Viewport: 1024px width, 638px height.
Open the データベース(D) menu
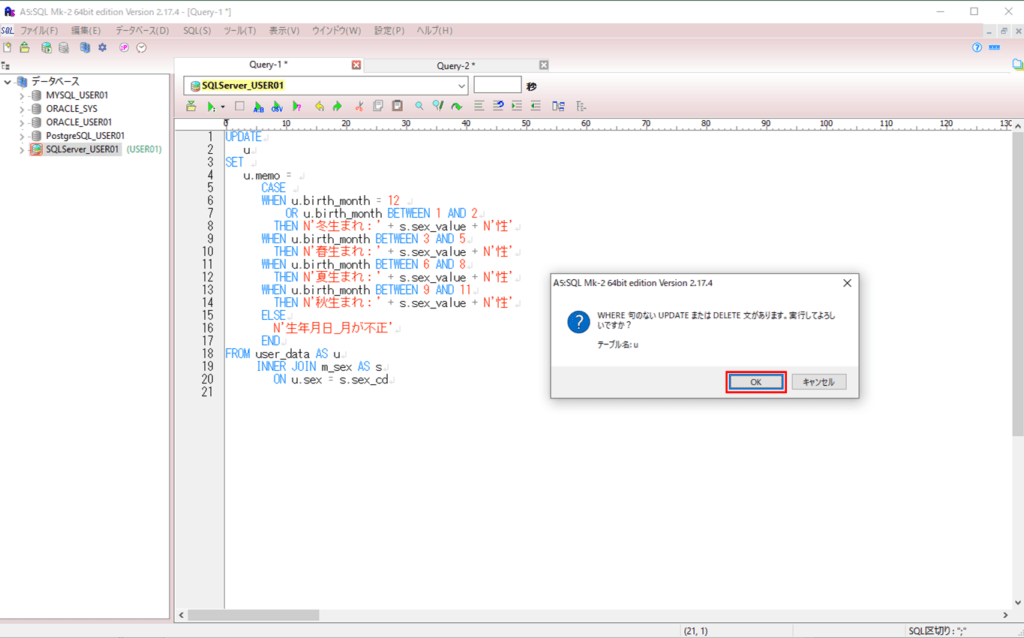pos(142,31)
